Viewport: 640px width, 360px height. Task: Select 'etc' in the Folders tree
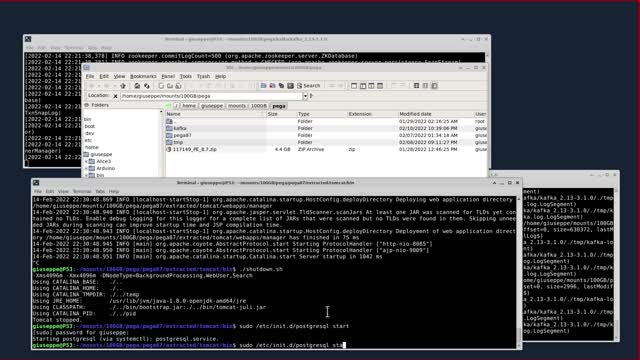(x=88, y=140)
